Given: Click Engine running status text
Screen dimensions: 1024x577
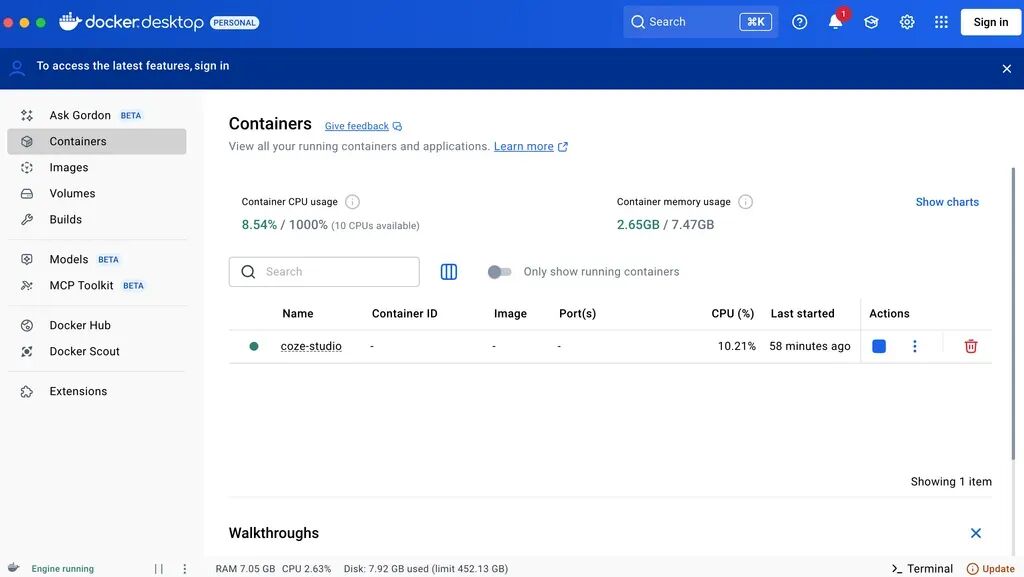Looking at the screenshot, I should [63, 569].
